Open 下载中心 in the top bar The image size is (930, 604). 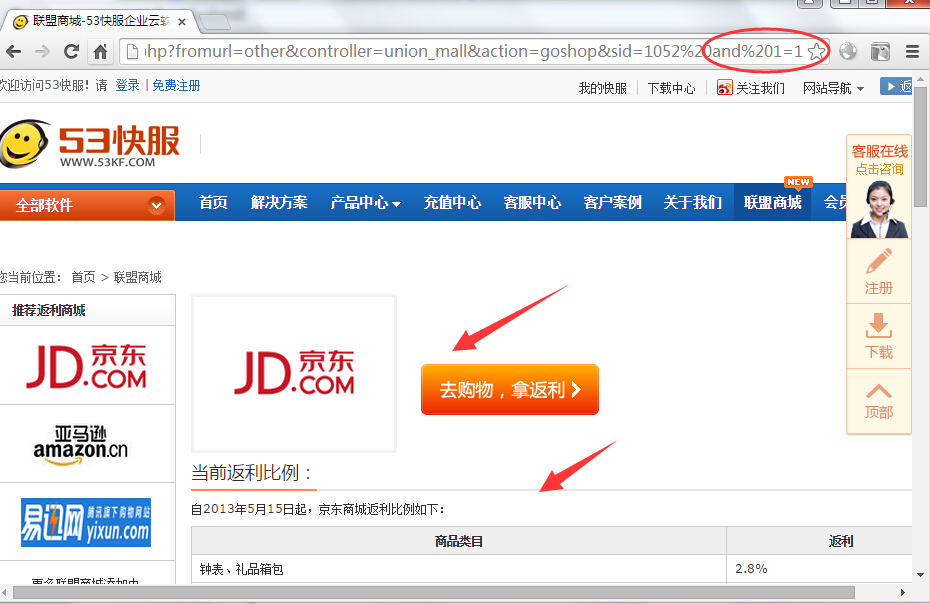[671, 88]
